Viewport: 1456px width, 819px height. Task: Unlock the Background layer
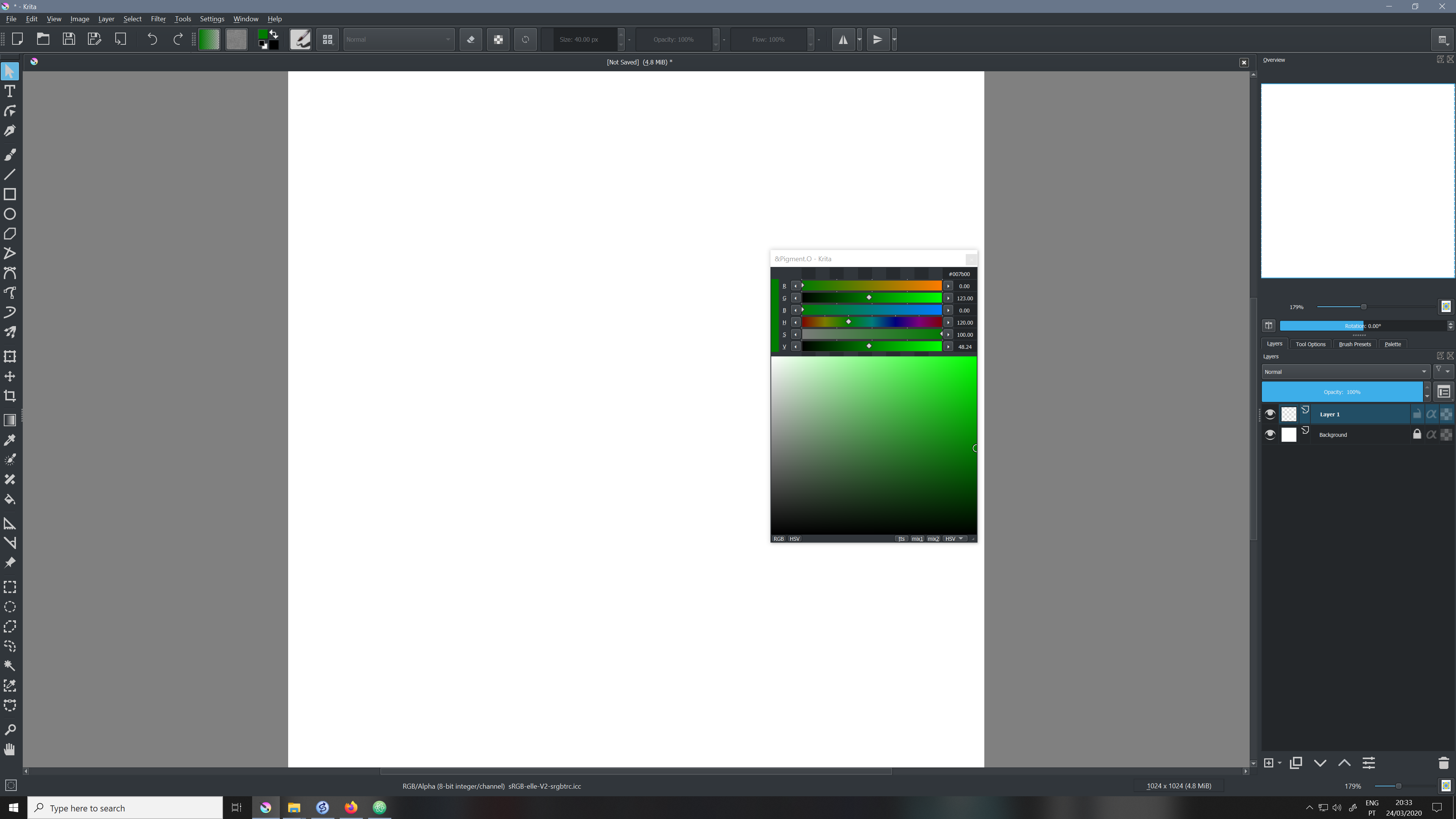coord(1417,435)
